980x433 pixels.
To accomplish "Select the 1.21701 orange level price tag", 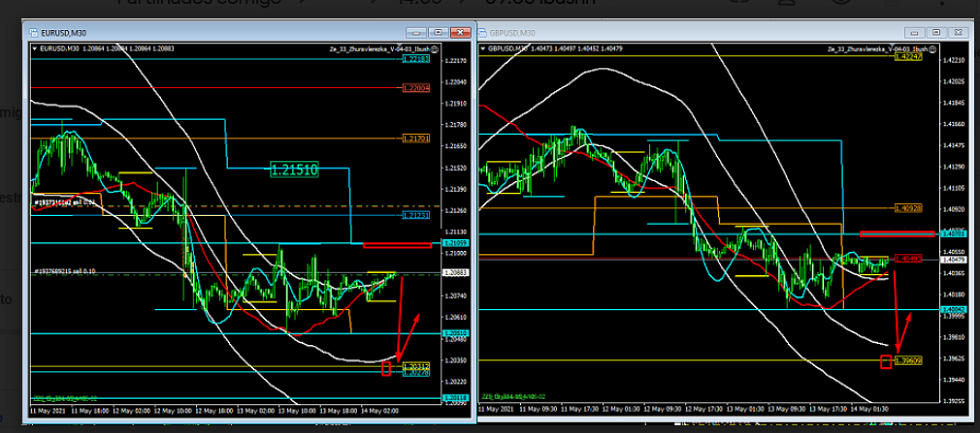I will click(x=416, y=138).
